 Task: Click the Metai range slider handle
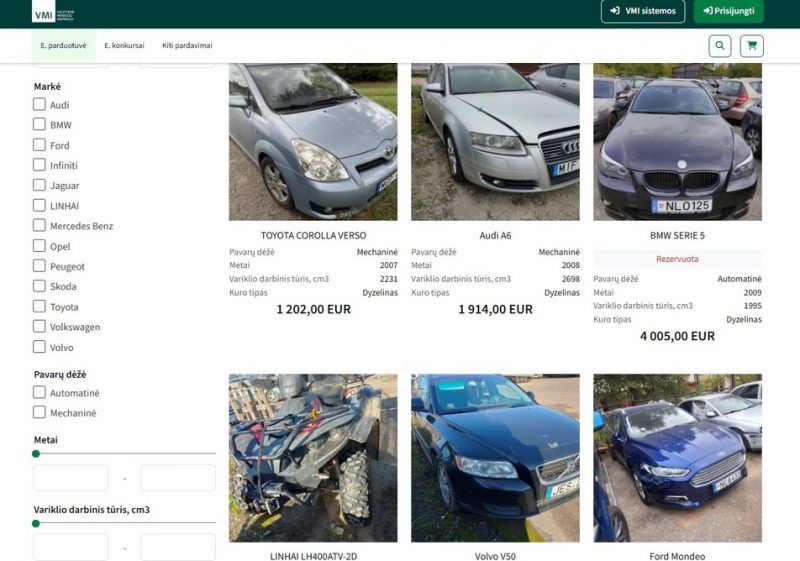(x=36, y=454)
